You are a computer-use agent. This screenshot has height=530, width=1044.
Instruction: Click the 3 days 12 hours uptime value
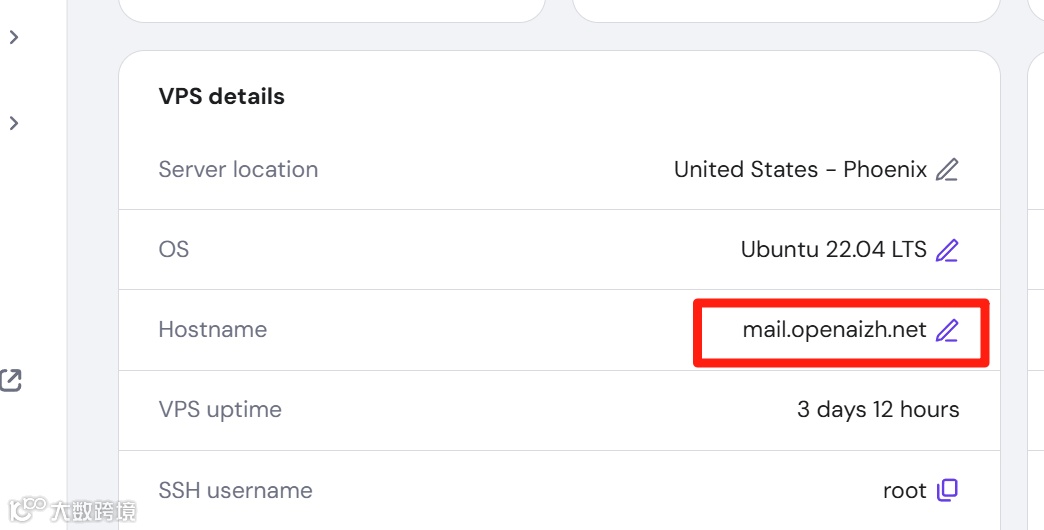click(877, 410)
